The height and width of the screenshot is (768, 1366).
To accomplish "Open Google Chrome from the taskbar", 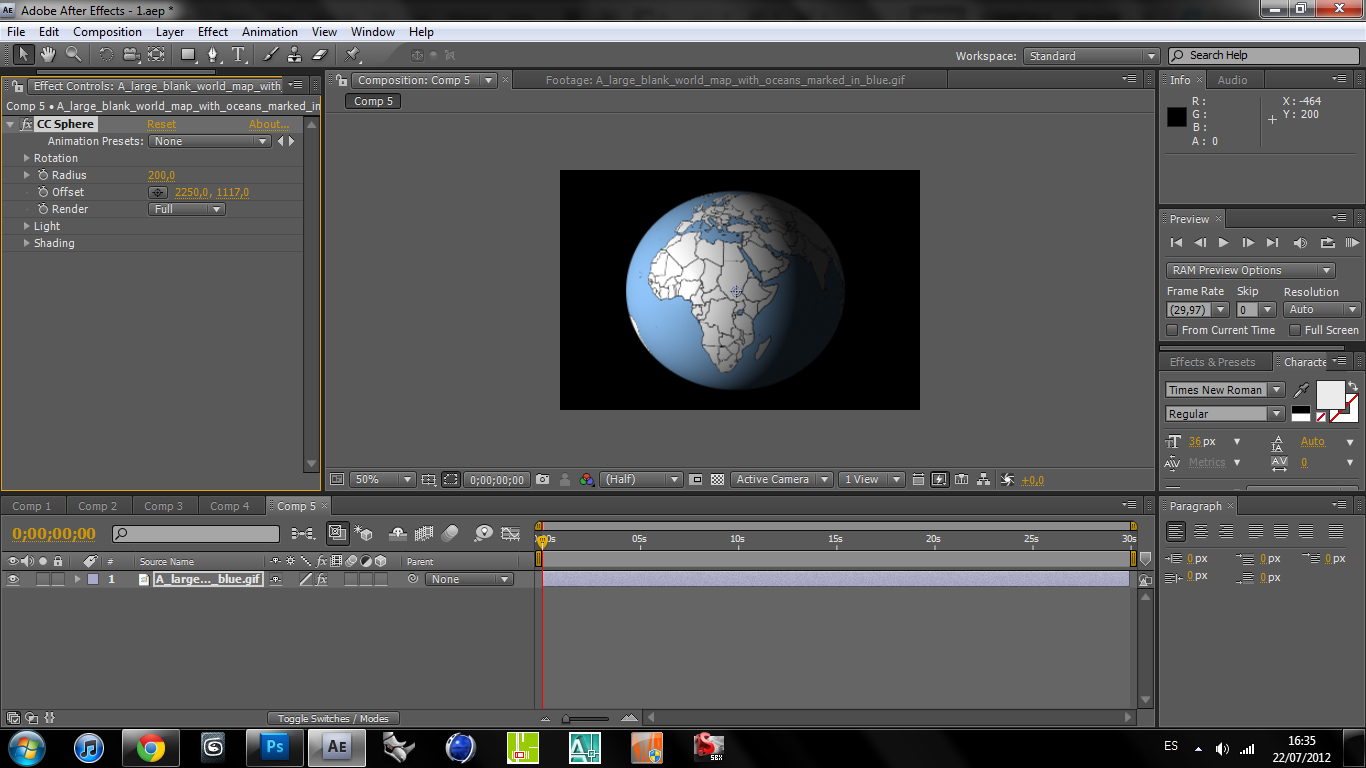I will (x=151, y=746).
